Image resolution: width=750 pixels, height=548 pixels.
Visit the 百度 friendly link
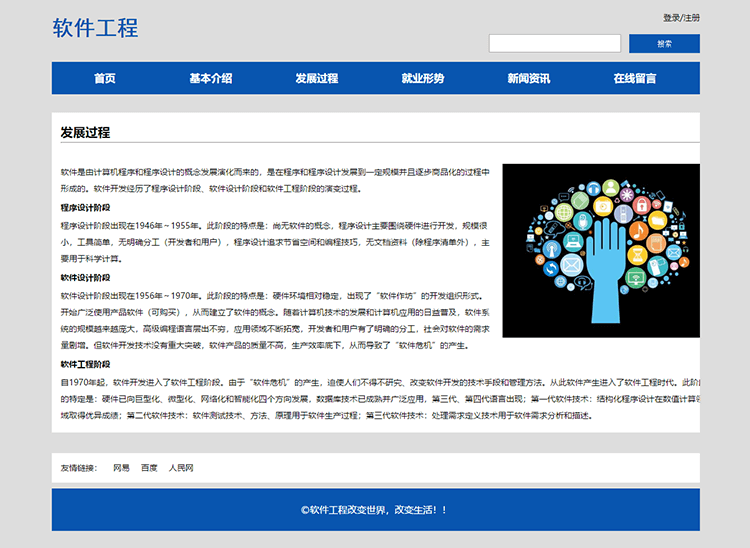tap(149, 468)
